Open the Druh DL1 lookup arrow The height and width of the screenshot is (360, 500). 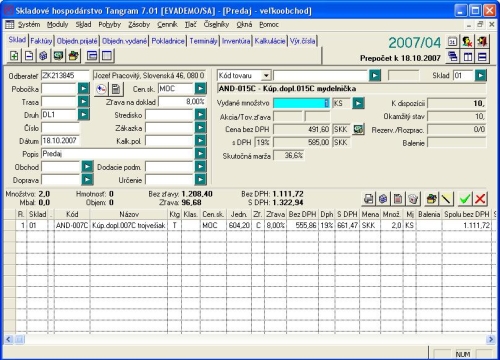[x=84, y=114]
